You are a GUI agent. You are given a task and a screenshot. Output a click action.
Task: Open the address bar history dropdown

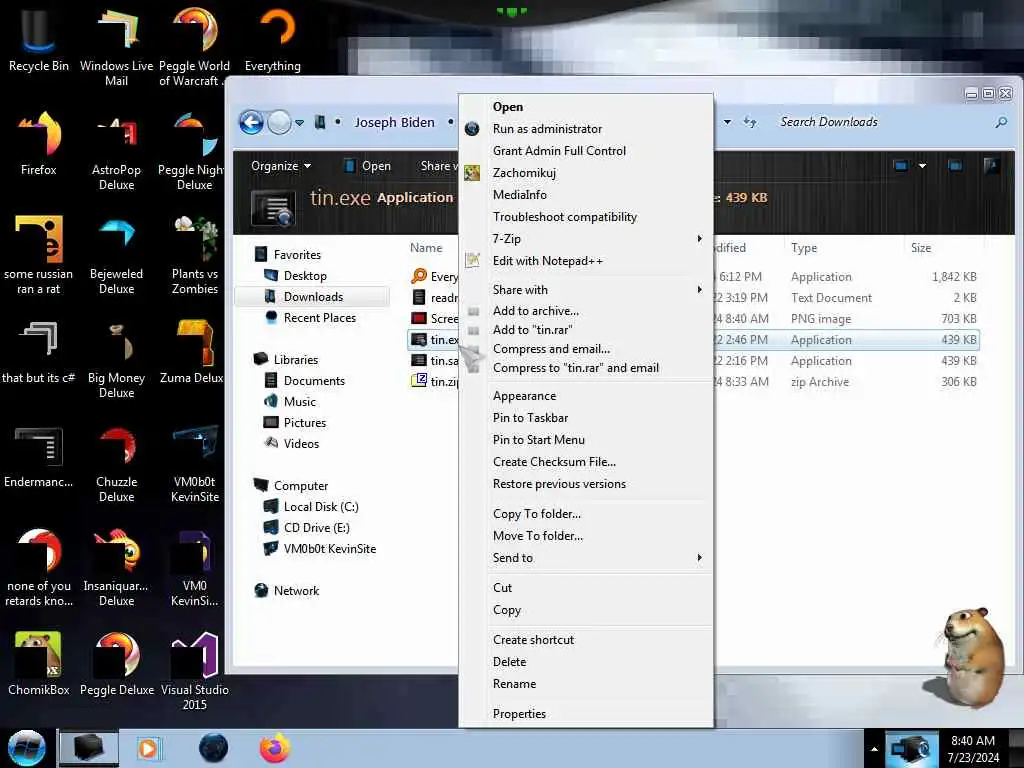[727, 122]
